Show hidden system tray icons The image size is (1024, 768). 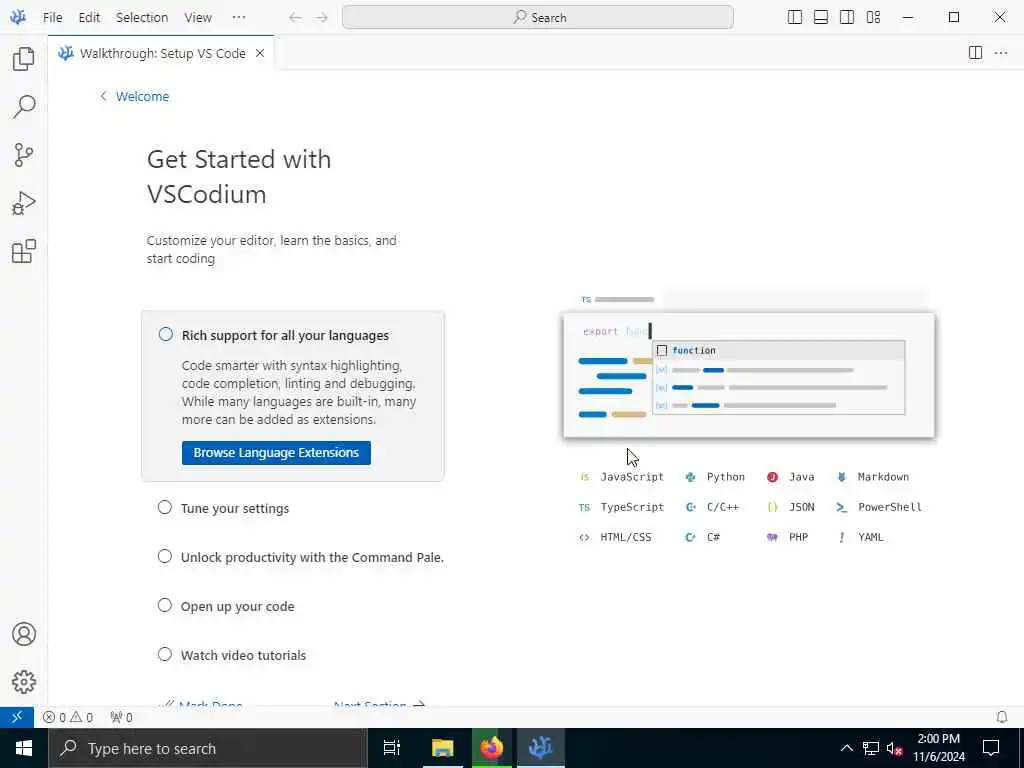click(x=846, y=748)
